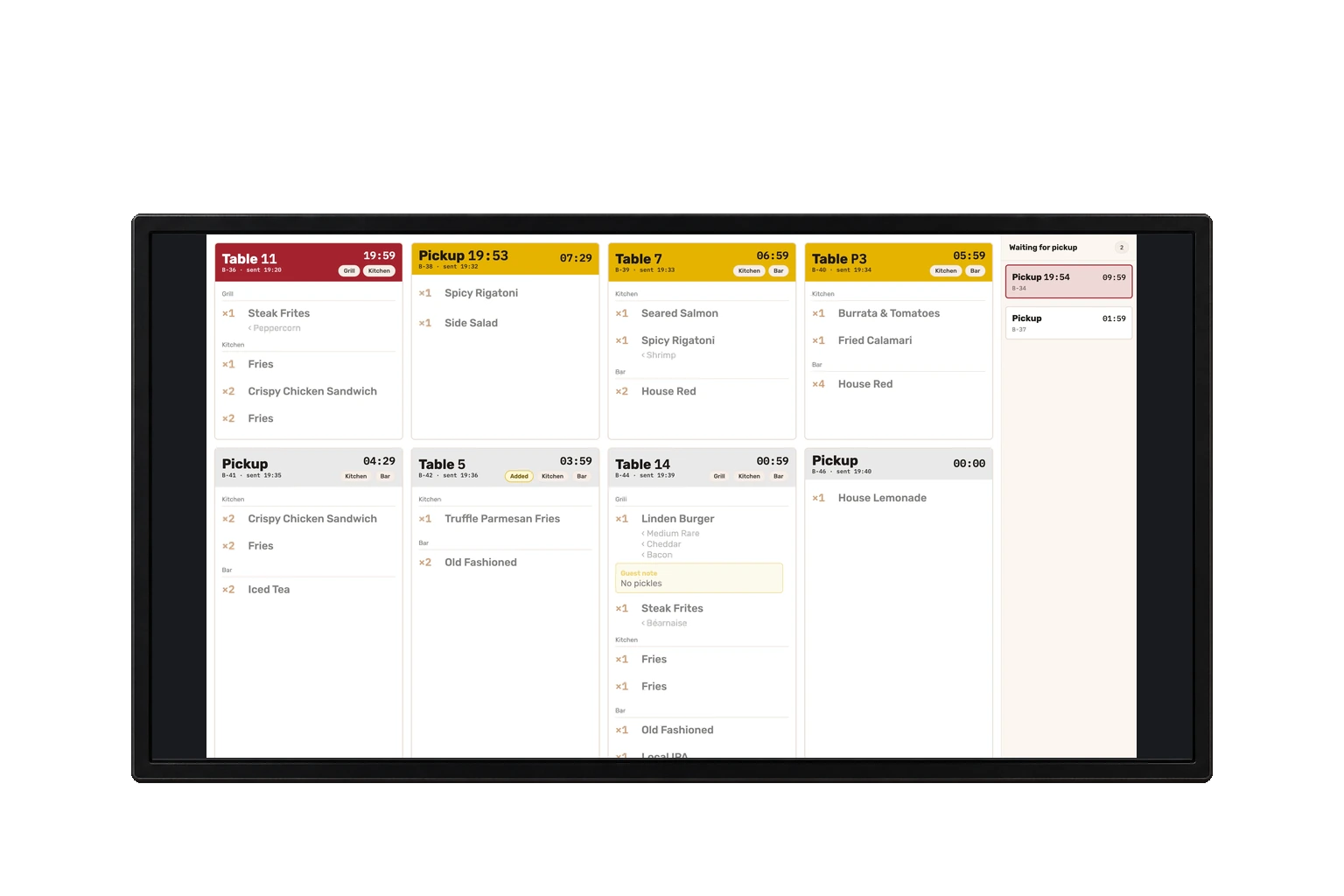Image resolution: width=1344 pixels, height=896 pixels.
Task: Click the 05:59 timer on Table P3
Action: [969, 255]
